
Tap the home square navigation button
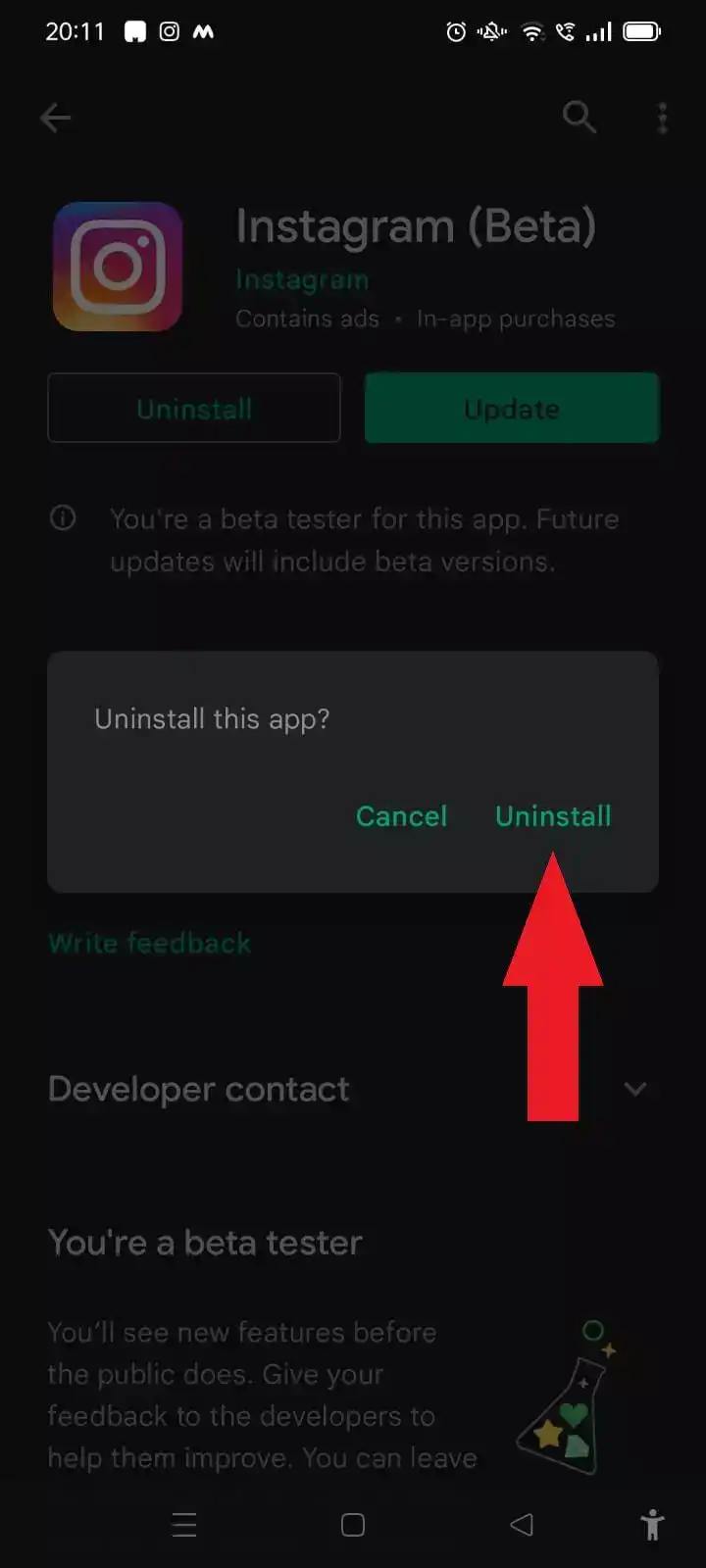[x=353, y=1524]
